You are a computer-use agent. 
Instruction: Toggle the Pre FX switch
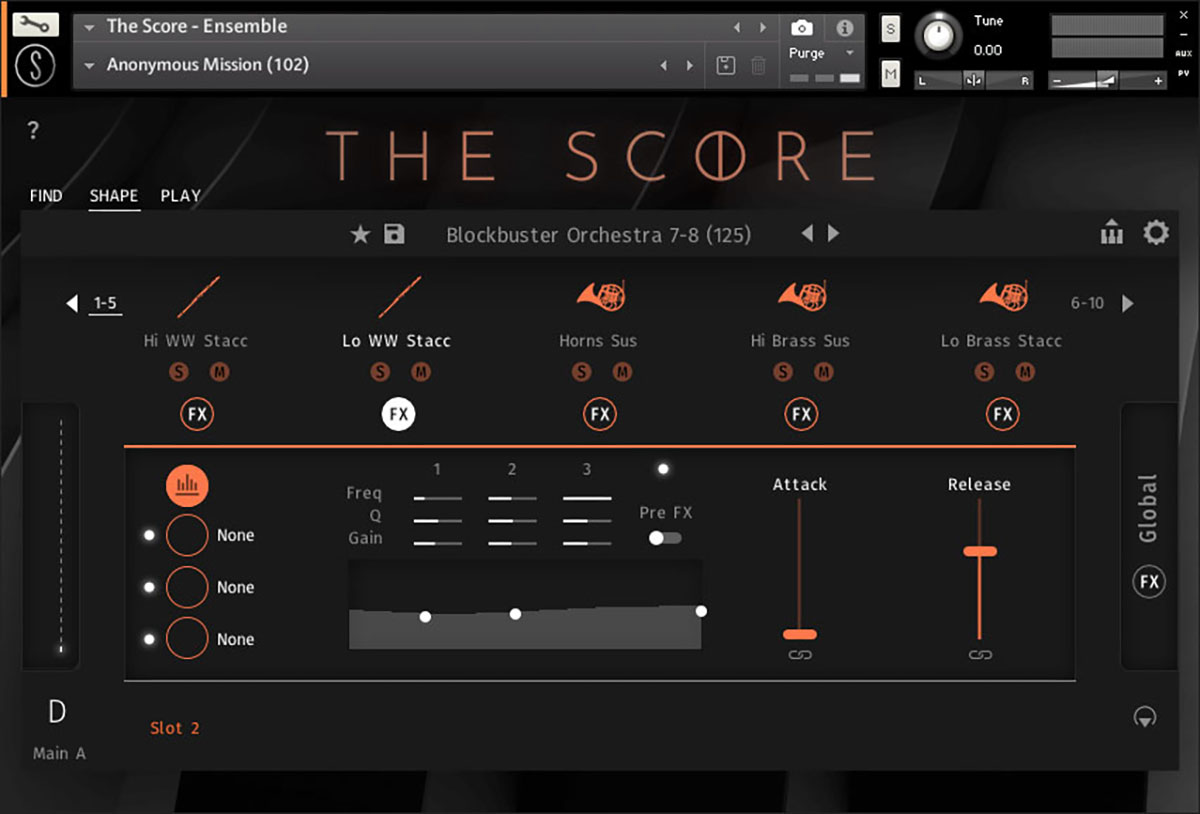click(x=665, y=538)
